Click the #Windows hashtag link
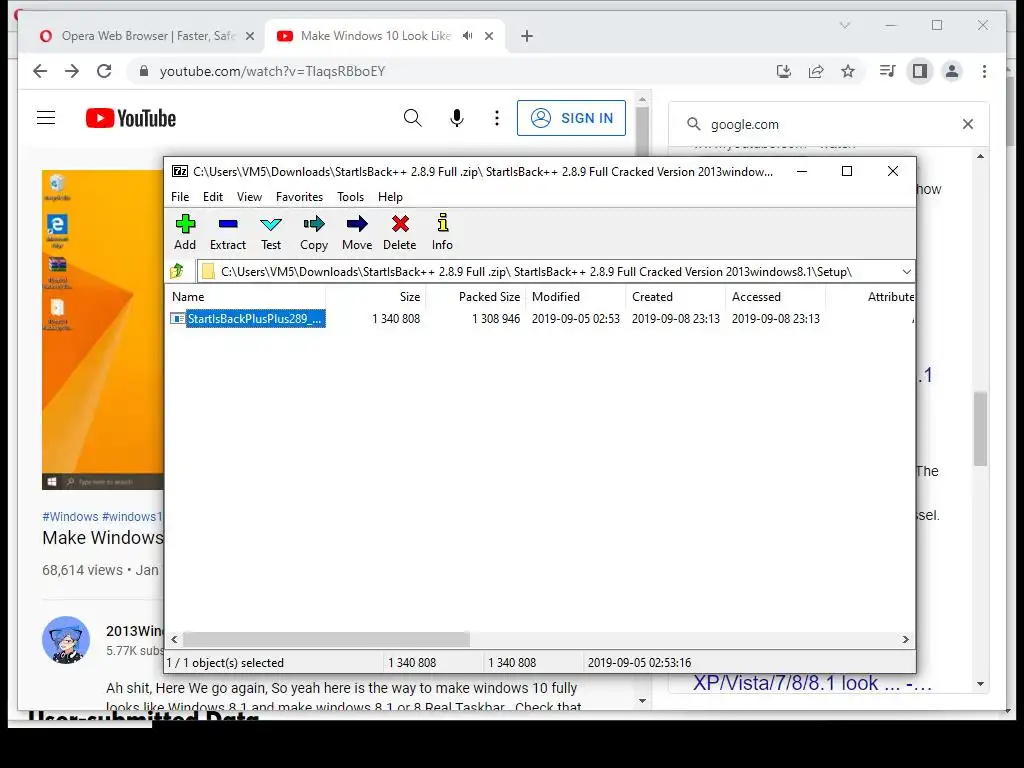1024x768 pixels. tap(70, 517)
